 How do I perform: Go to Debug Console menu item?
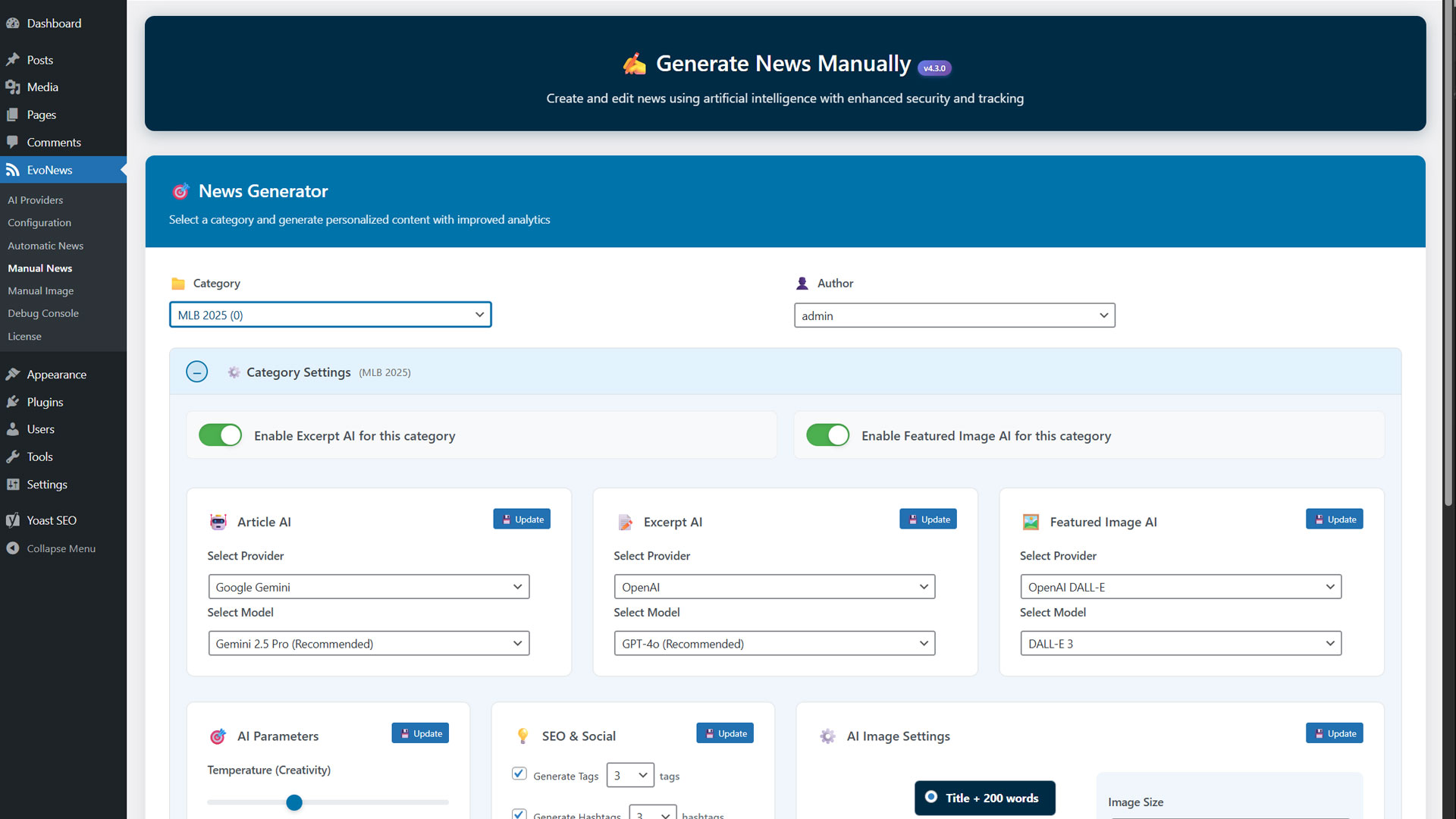(x=43, y=313)
